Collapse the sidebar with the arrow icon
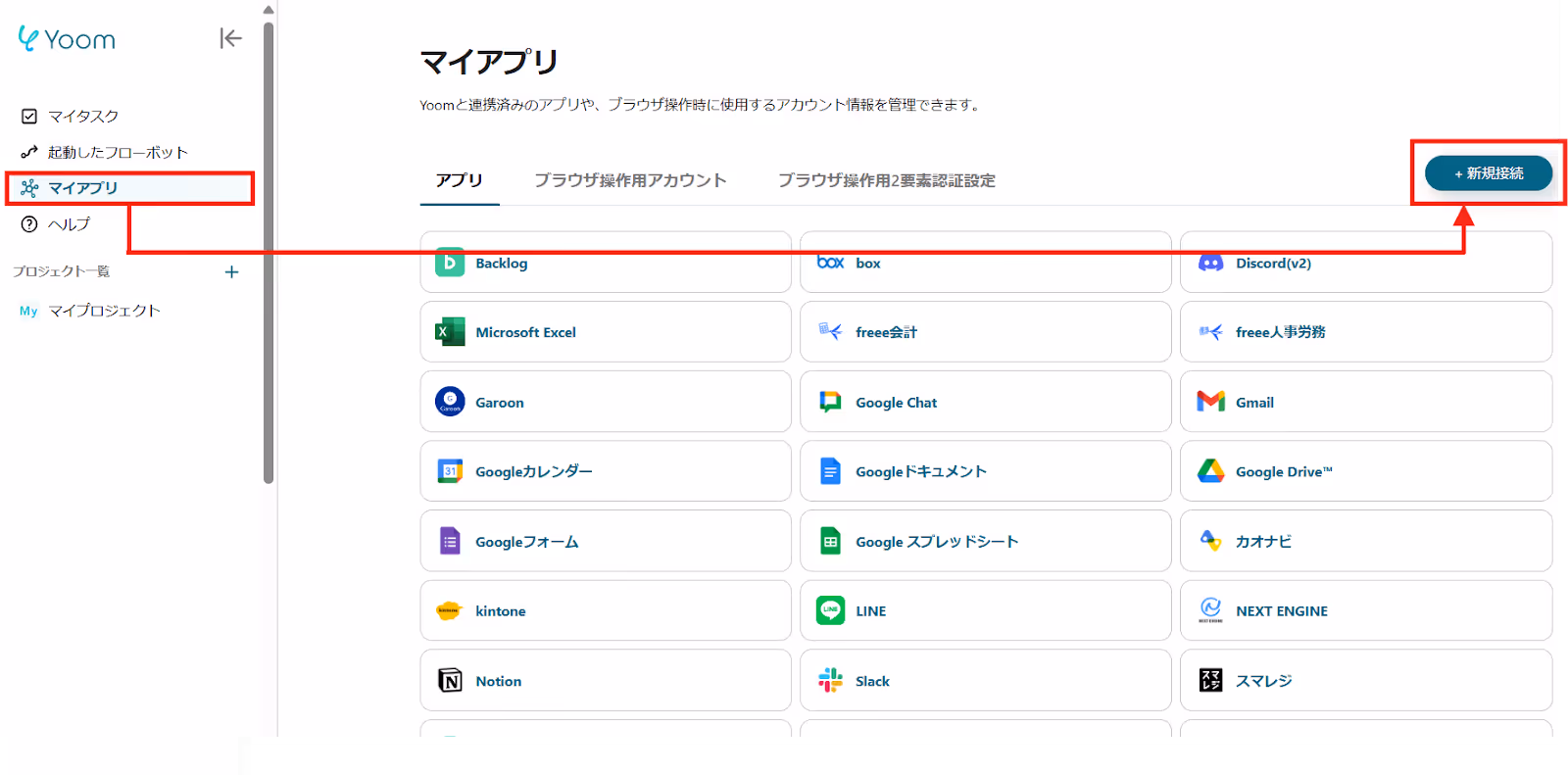 coord(230,38)
